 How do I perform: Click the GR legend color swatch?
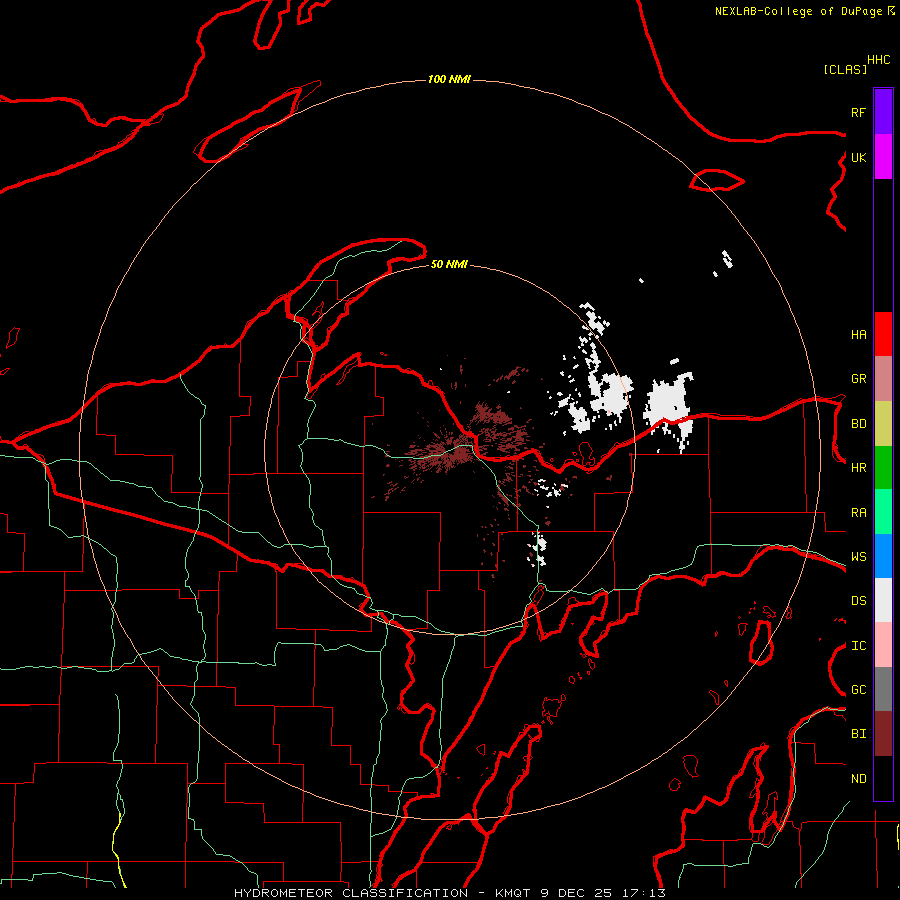point(883,379)
